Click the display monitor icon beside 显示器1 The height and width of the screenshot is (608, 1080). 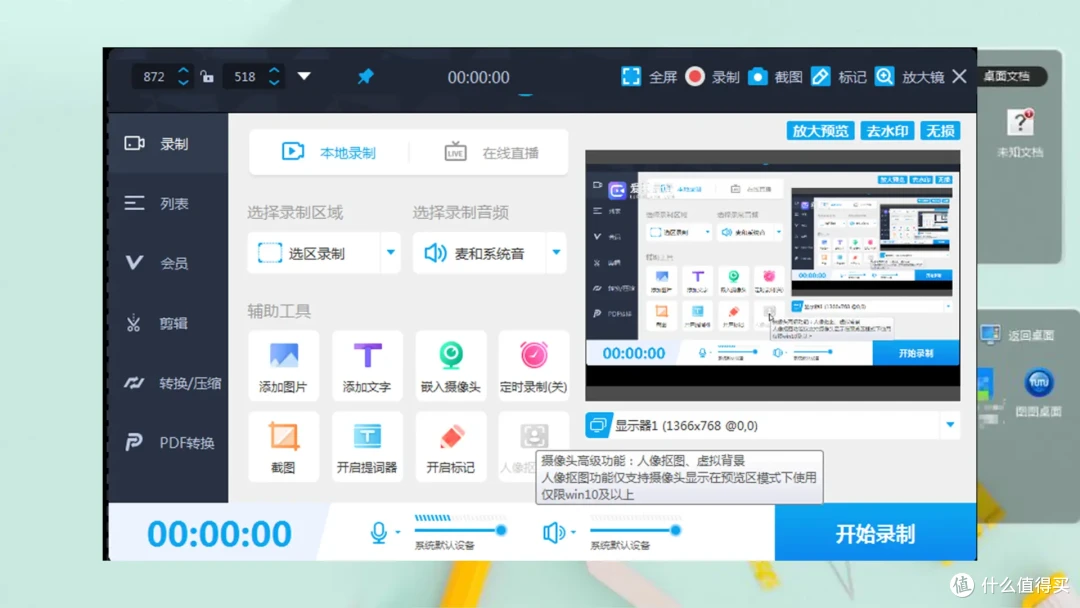coord(598,426)
